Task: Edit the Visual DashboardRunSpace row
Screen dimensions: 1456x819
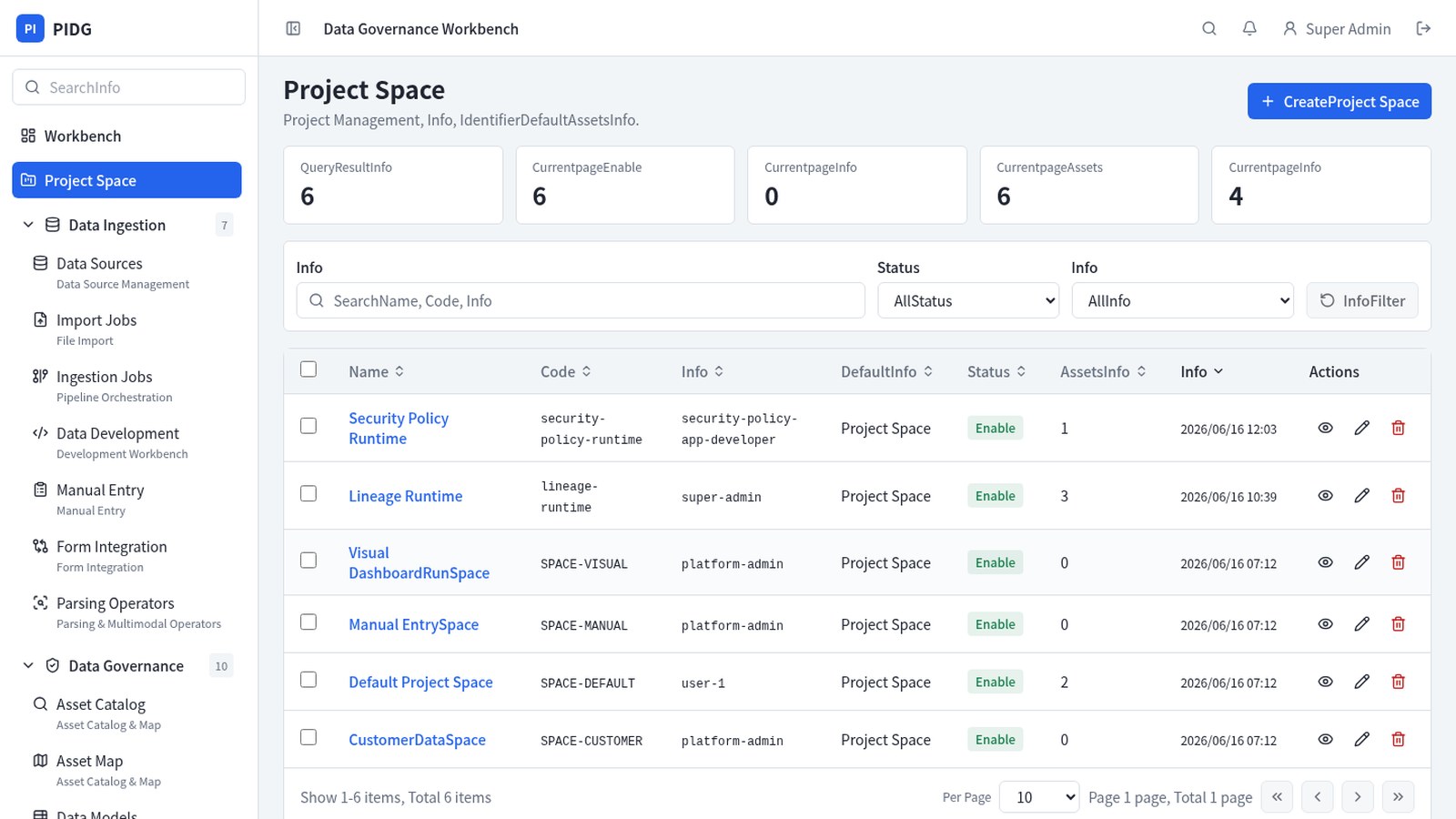Action: [1361, 562]
